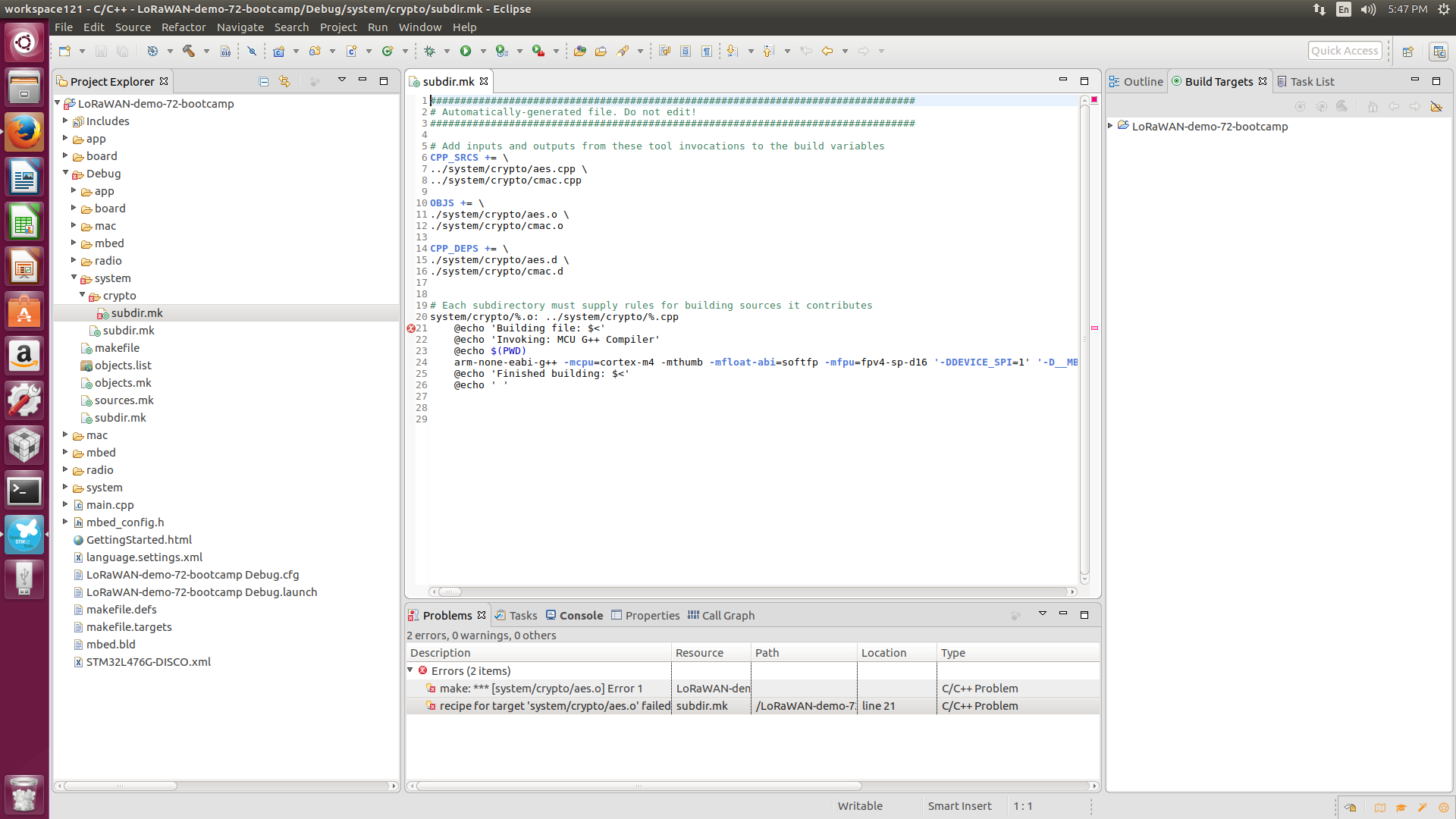Click the green Run button icon
This screenshot has height=819, width=1456.
pyautogui.click(x=466, y=51)
